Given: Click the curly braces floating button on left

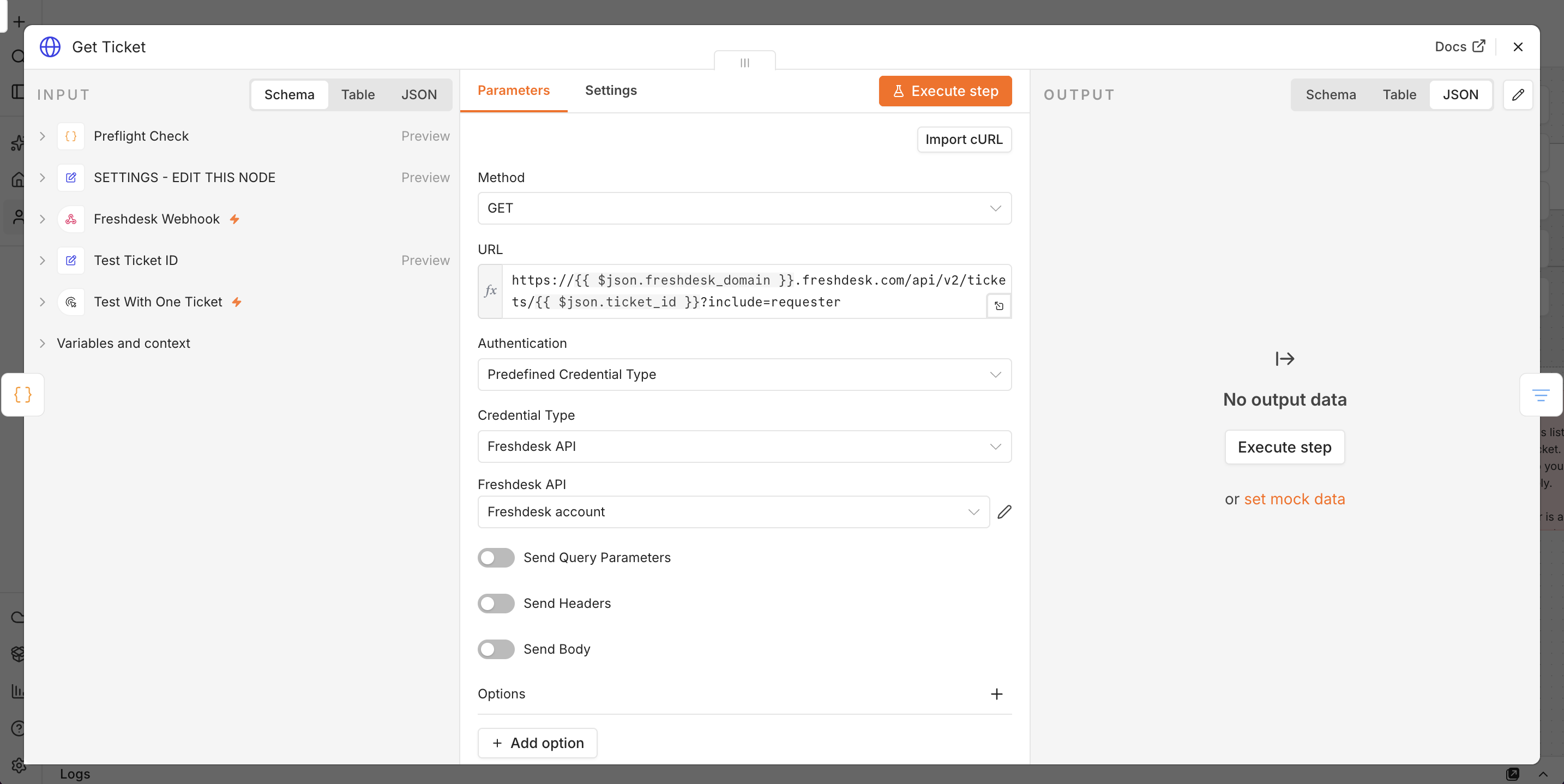Looking at the screenshot, I should pyautogui.click(x=22, y=394).
